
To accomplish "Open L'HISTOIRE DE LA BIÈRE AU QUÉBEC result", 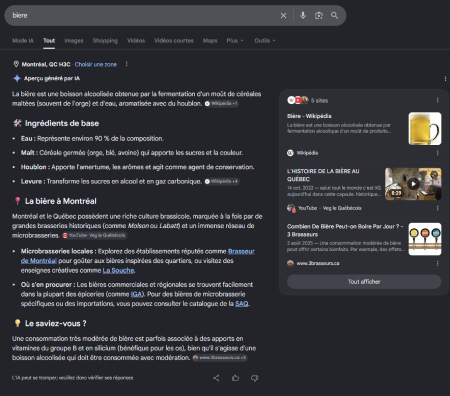I will click(323, 175).
